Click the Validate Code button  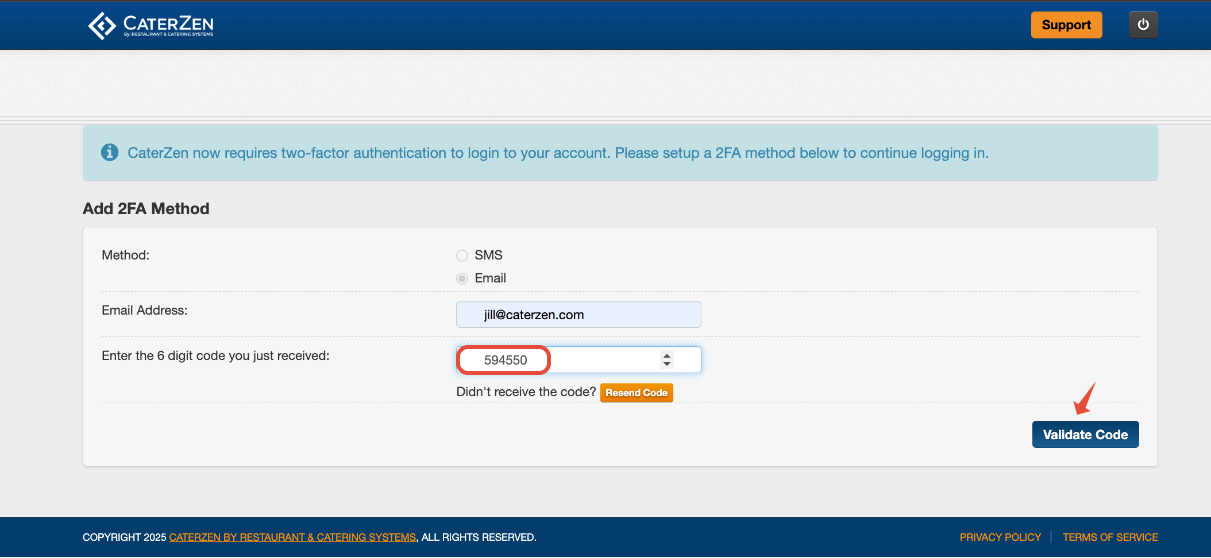(x=1085, y=434)
